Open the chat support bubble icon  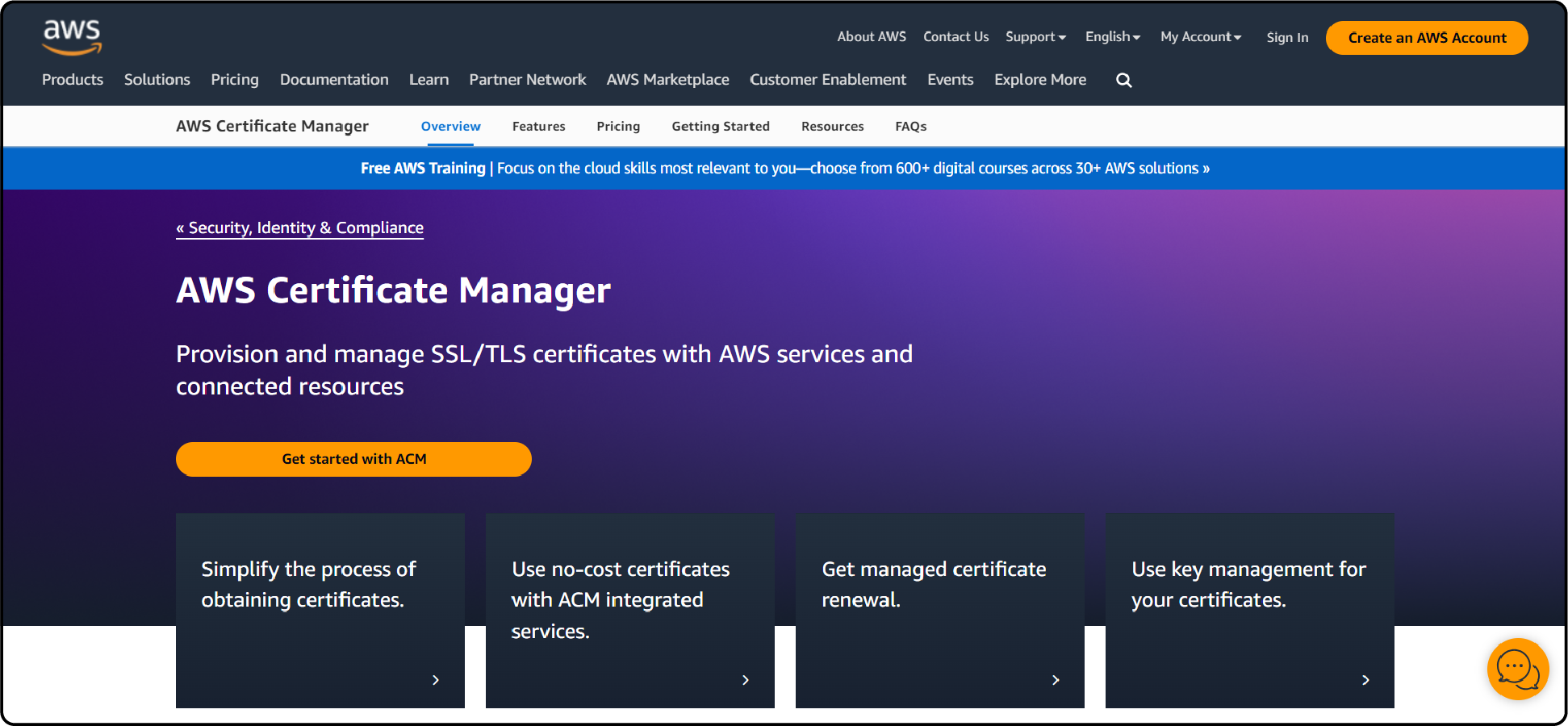coord(1518,669)
